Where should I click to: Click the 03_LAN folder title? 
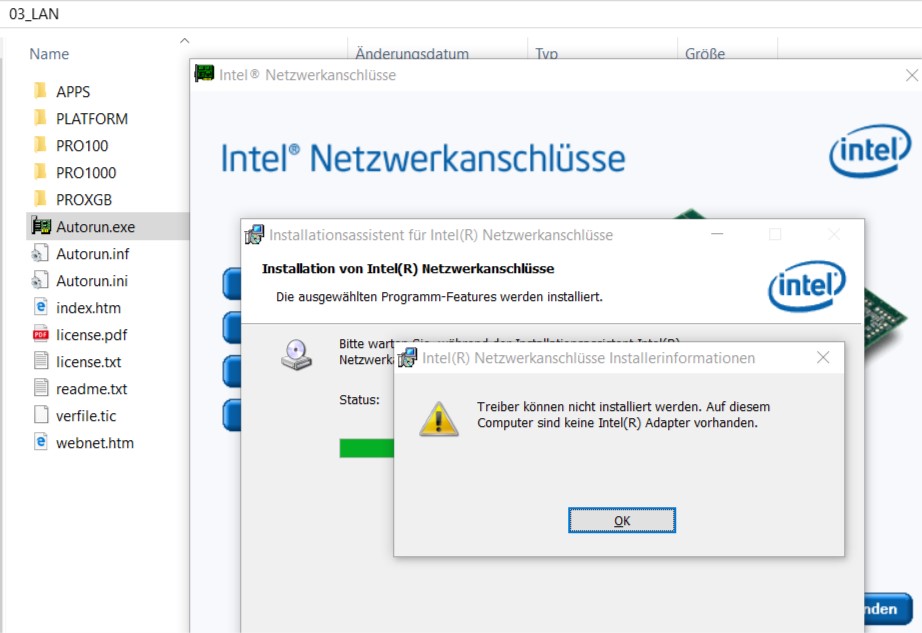(34, 14)
